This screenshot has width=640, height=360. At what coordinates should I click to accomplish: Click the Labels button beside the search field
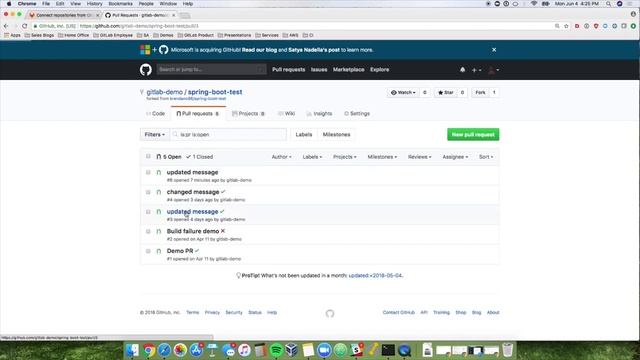pos(304,134)
